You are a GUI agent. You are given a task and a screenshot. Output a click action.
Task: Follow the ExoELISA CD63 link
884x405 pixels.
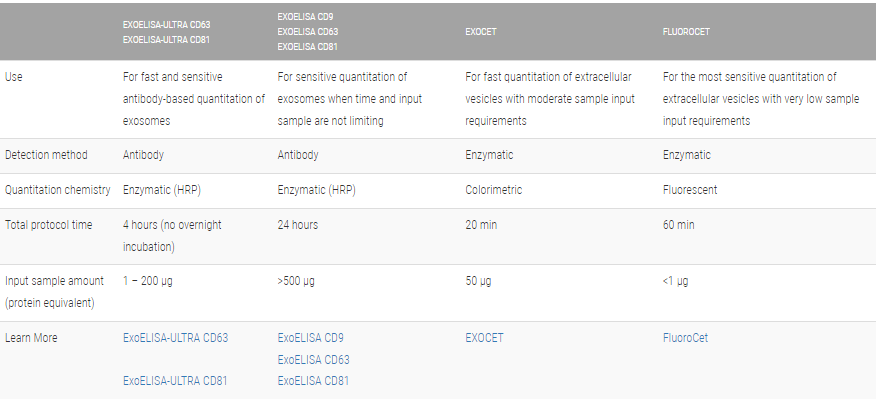pyautogui.click(x=313, y=359)
